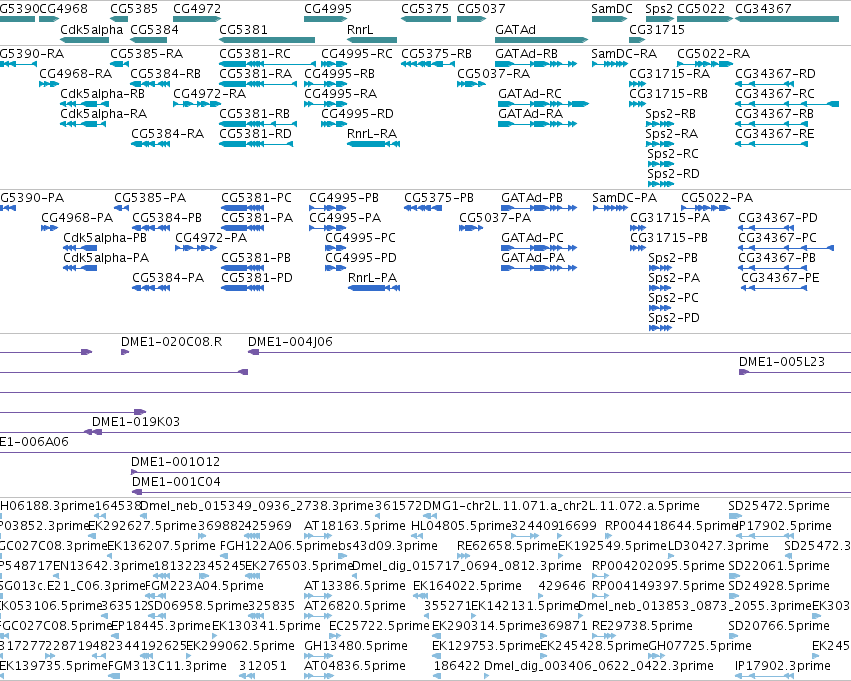Select BAC clone DME1-020C08.R
The height and width of the screenshot is (681, 851).
(125, 352)
